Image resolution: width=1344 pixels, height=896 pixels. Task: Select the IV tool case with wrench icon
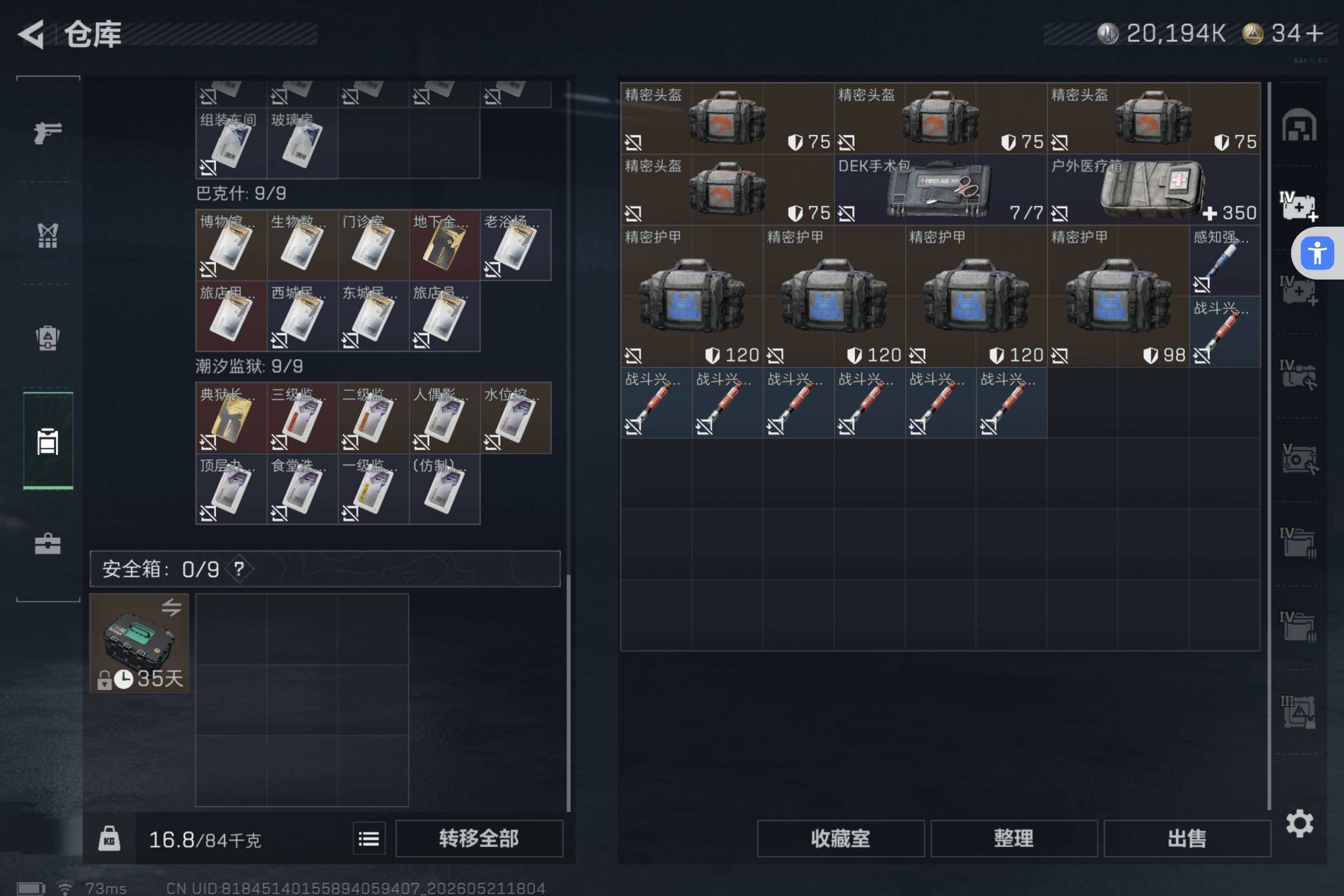click(x=1299, y=375)
